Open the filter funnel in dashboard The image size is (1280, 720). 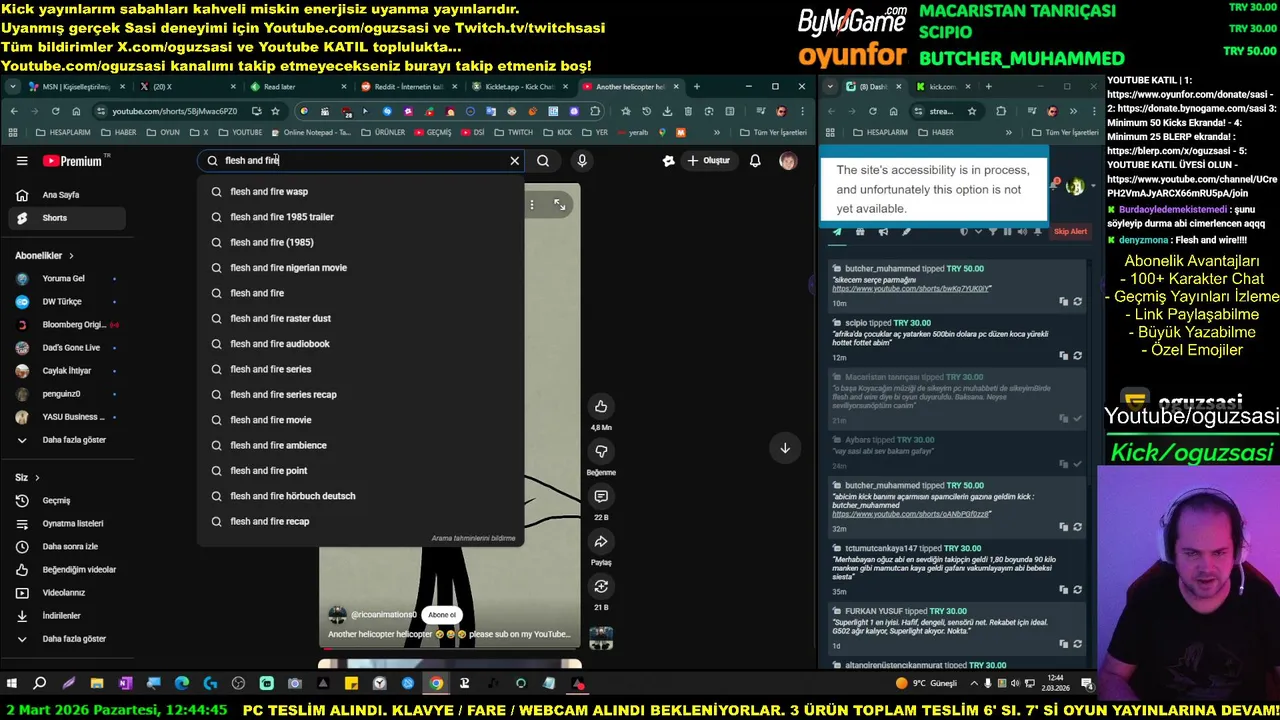(992, 232)
